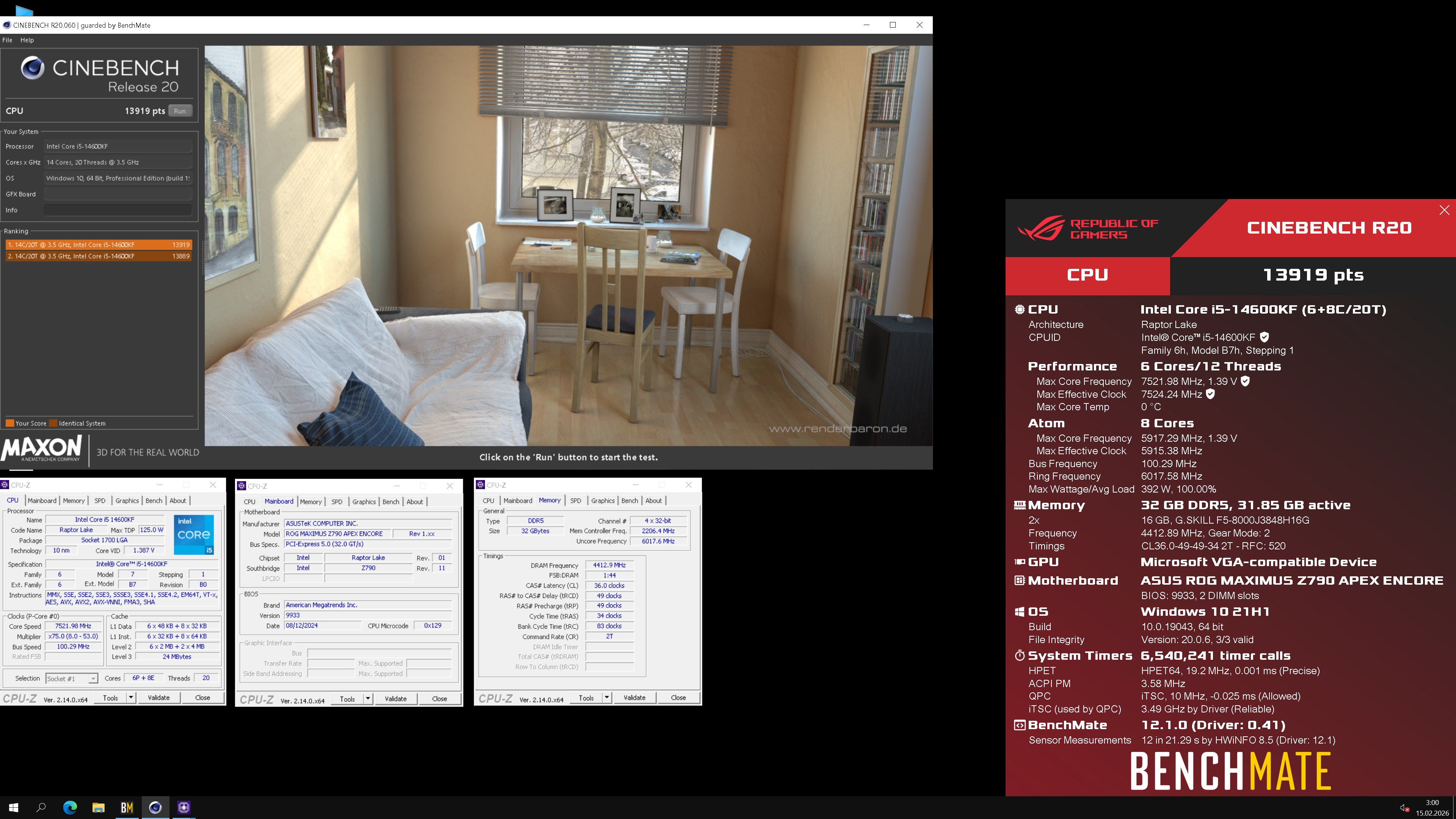Open Tools dropdown arrow in CPU-Z Memory window

click(607, 698)
